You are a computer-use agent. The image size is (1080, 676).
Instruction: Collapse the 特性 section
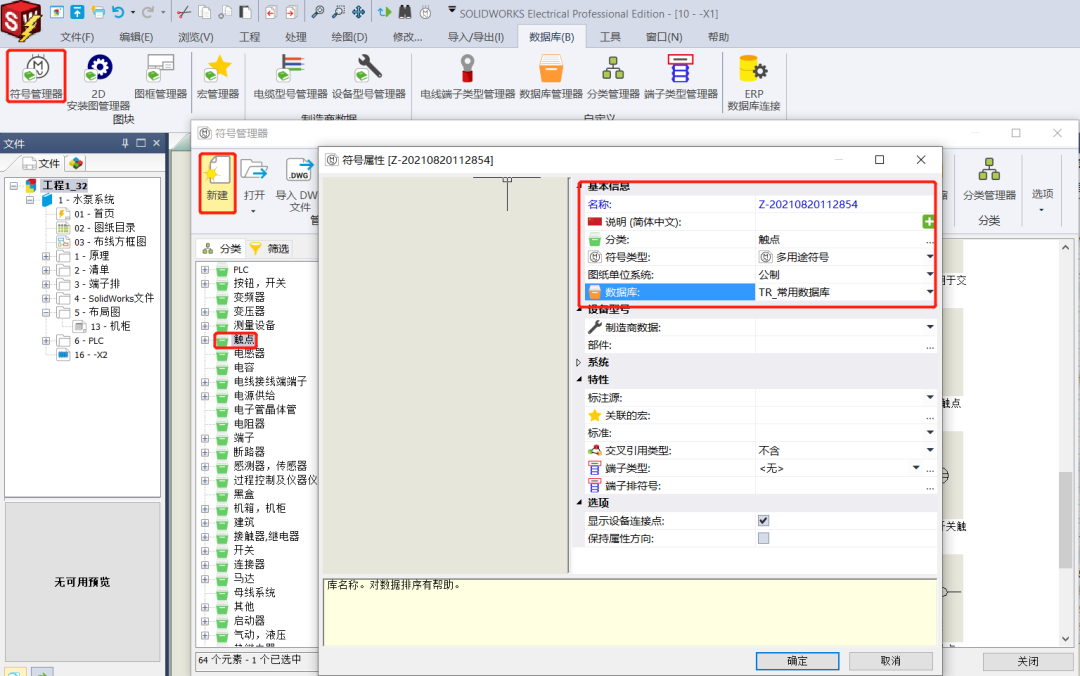pyautogui.click(x=579, y=379)
